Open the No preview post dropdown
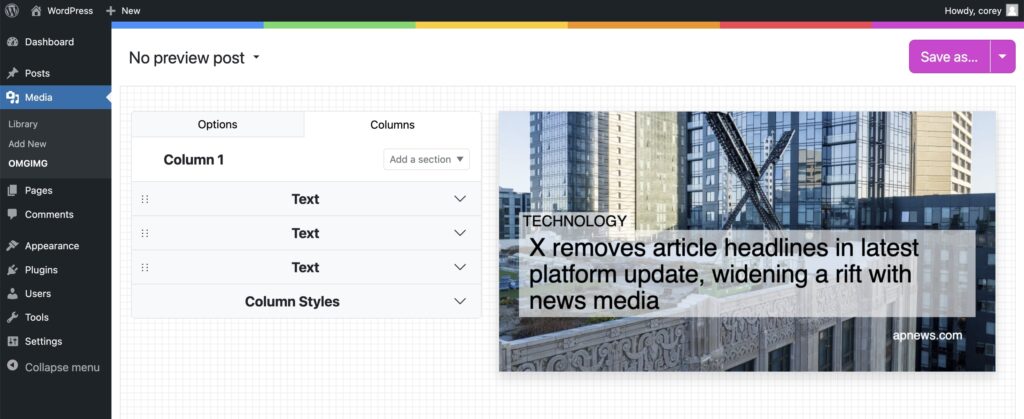 [194, 57]
